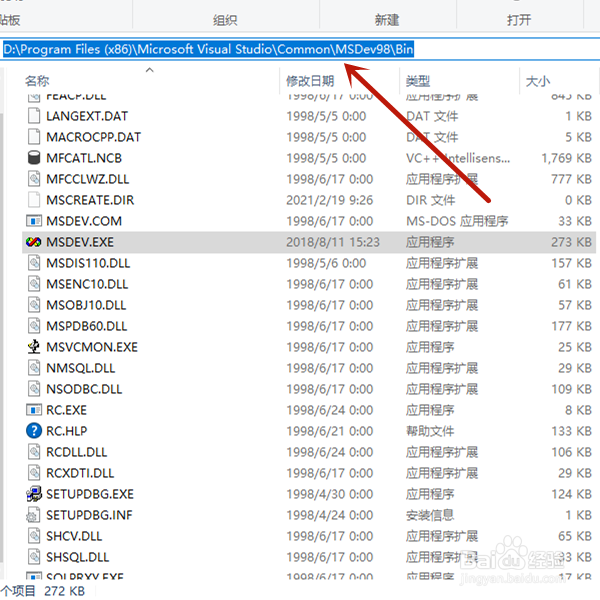Viewport: 600px width, 600px height.
Task: Select the SETUPDBG.EXE installer icon
Action: [34, 494]
